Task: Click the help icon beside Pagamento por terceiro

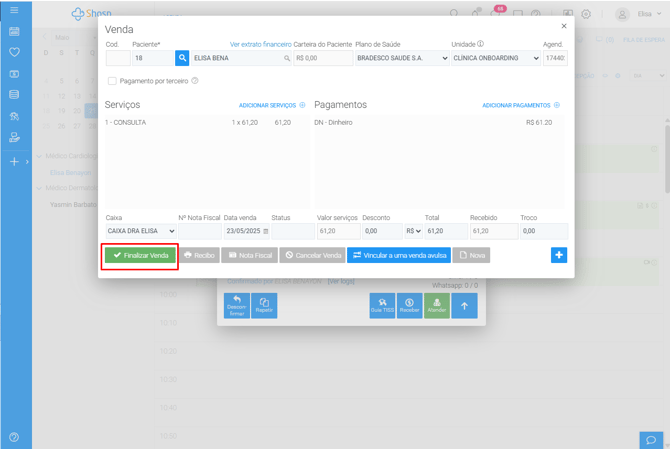Action: pyautogui.click(x=195, y=81)
